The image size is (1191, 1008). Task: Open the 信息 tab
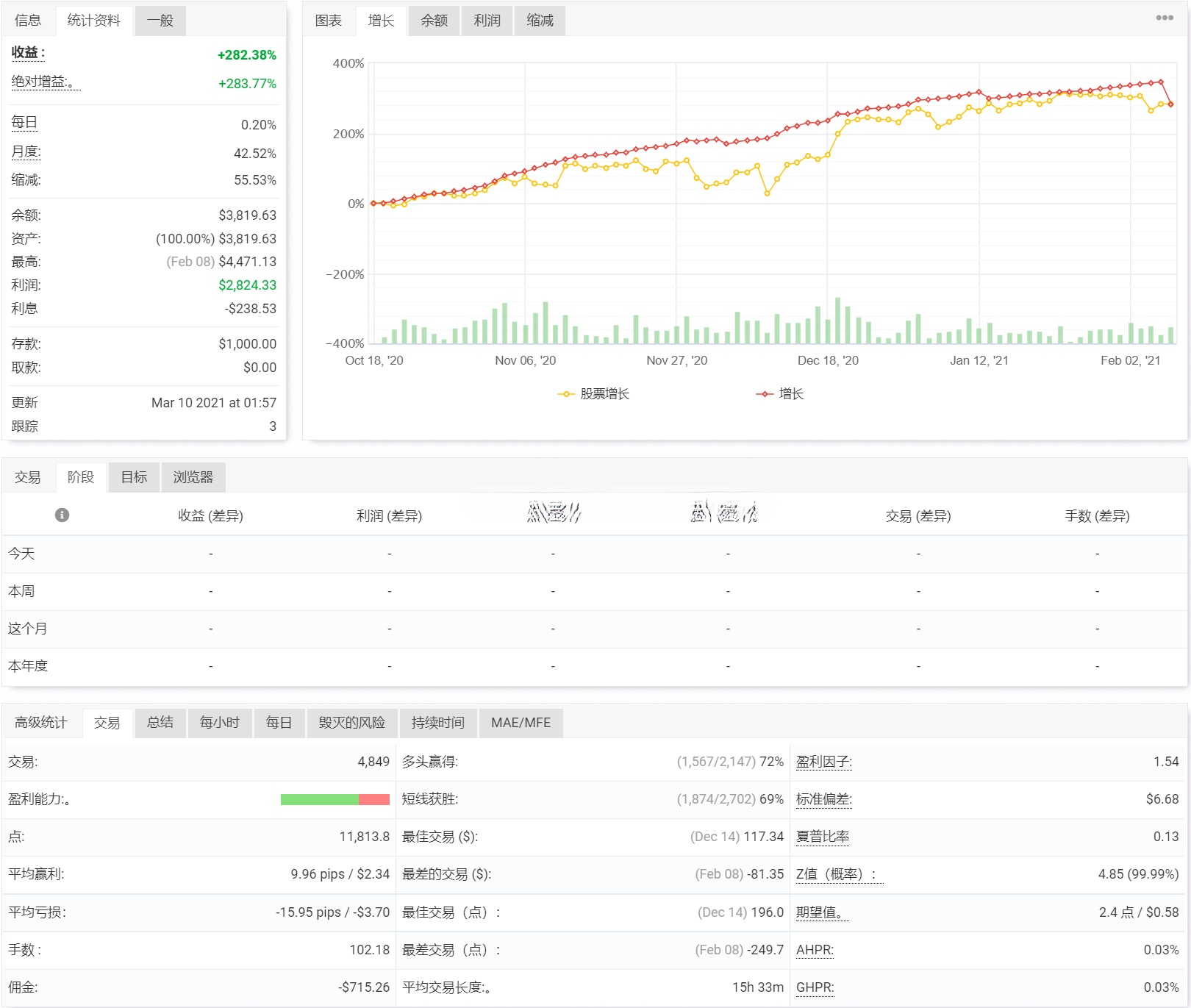[28, 21]
